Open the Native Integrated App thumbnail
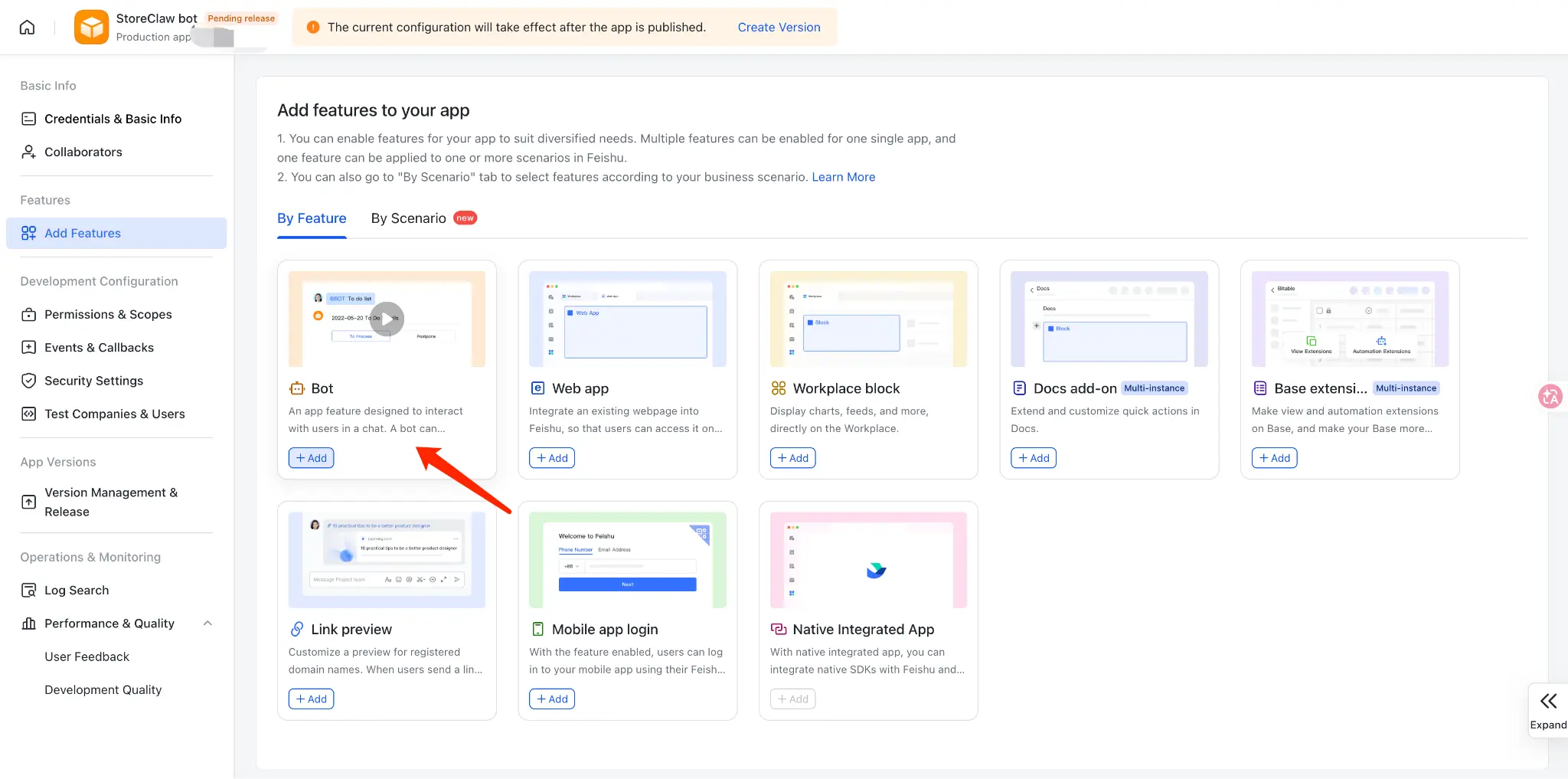This screenshot has height=779, width=1568. pyautogui.click(x=868, y=560)
